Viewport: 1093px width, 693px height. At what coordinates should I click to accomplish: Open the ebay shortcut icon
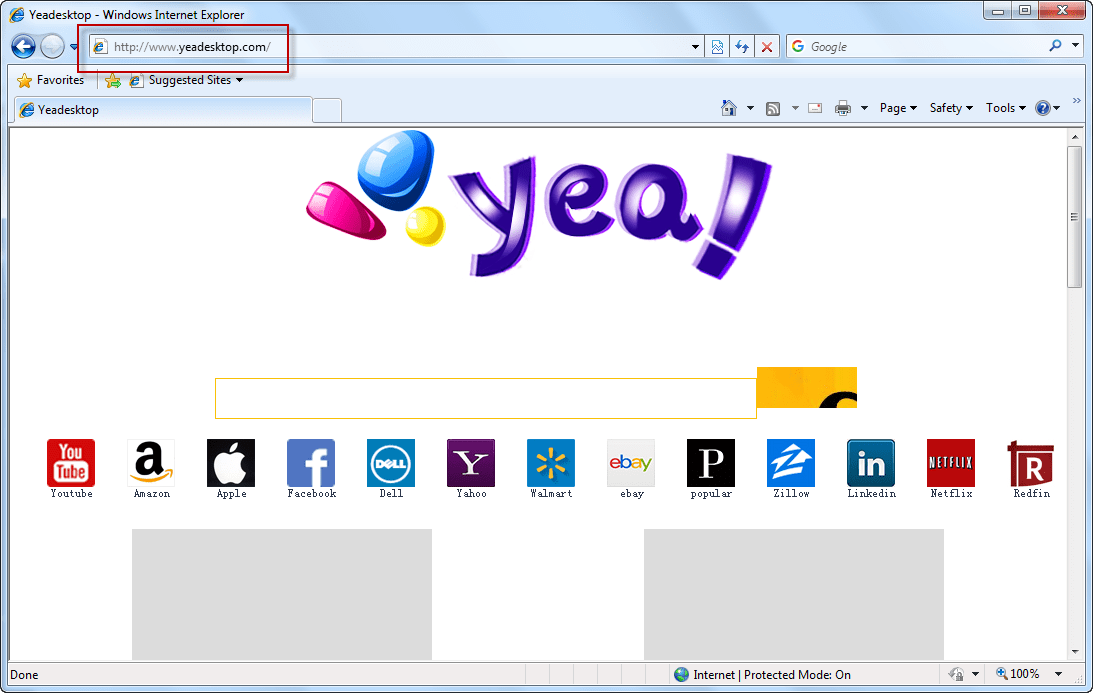[631, 463]
